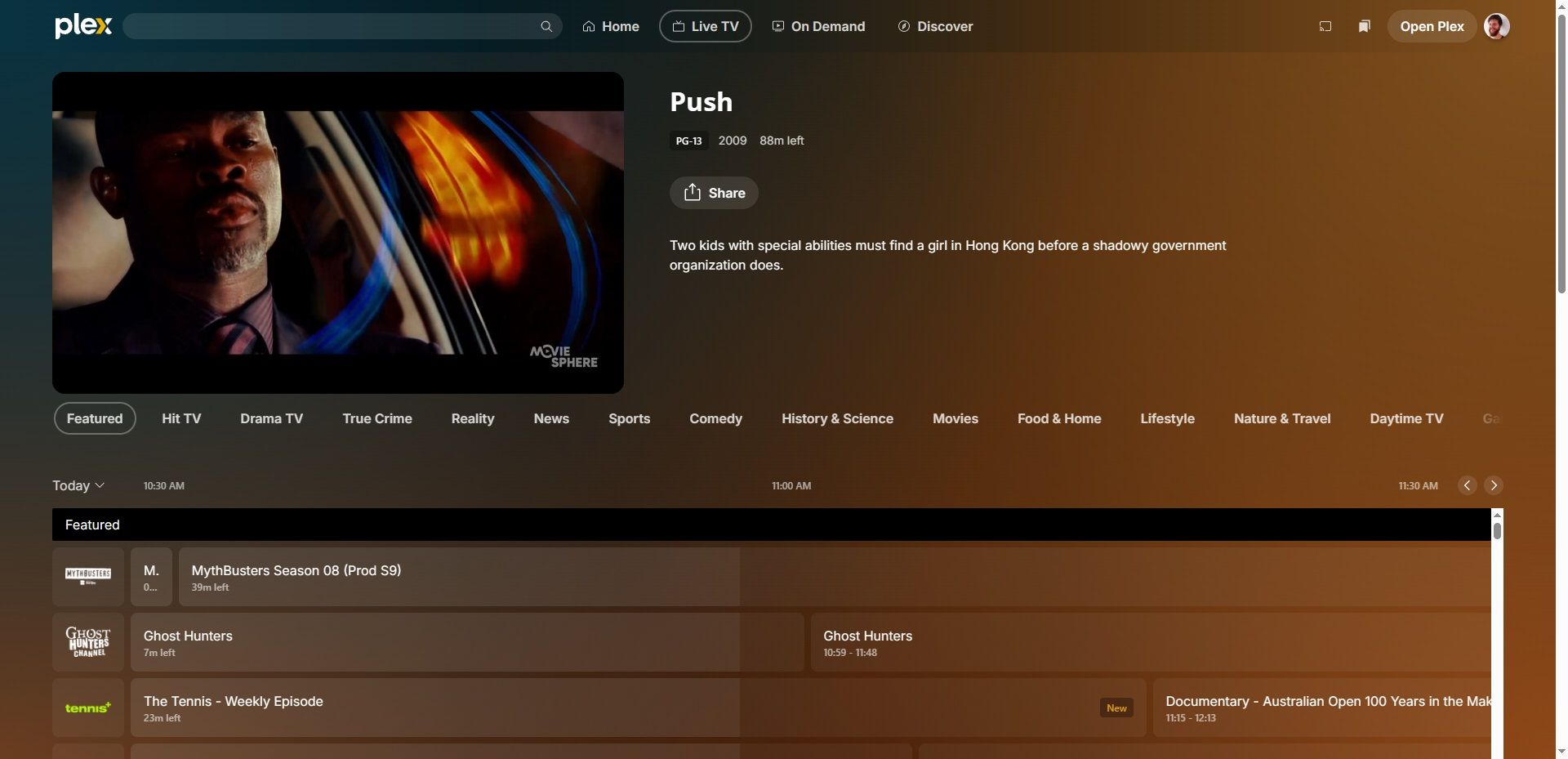Open the On Demand section
This screenshot has height=759, width=1568.
point(818,26)
